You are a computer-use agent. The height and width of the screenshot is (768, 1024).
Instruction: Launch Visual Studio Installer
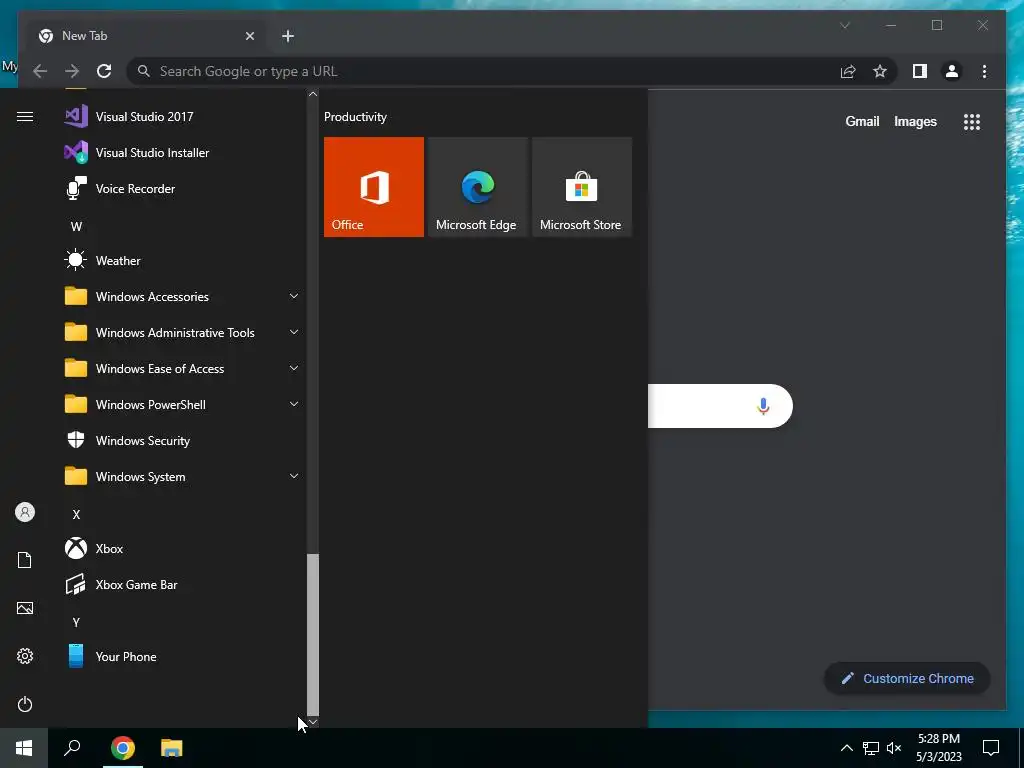click(182, 153)
